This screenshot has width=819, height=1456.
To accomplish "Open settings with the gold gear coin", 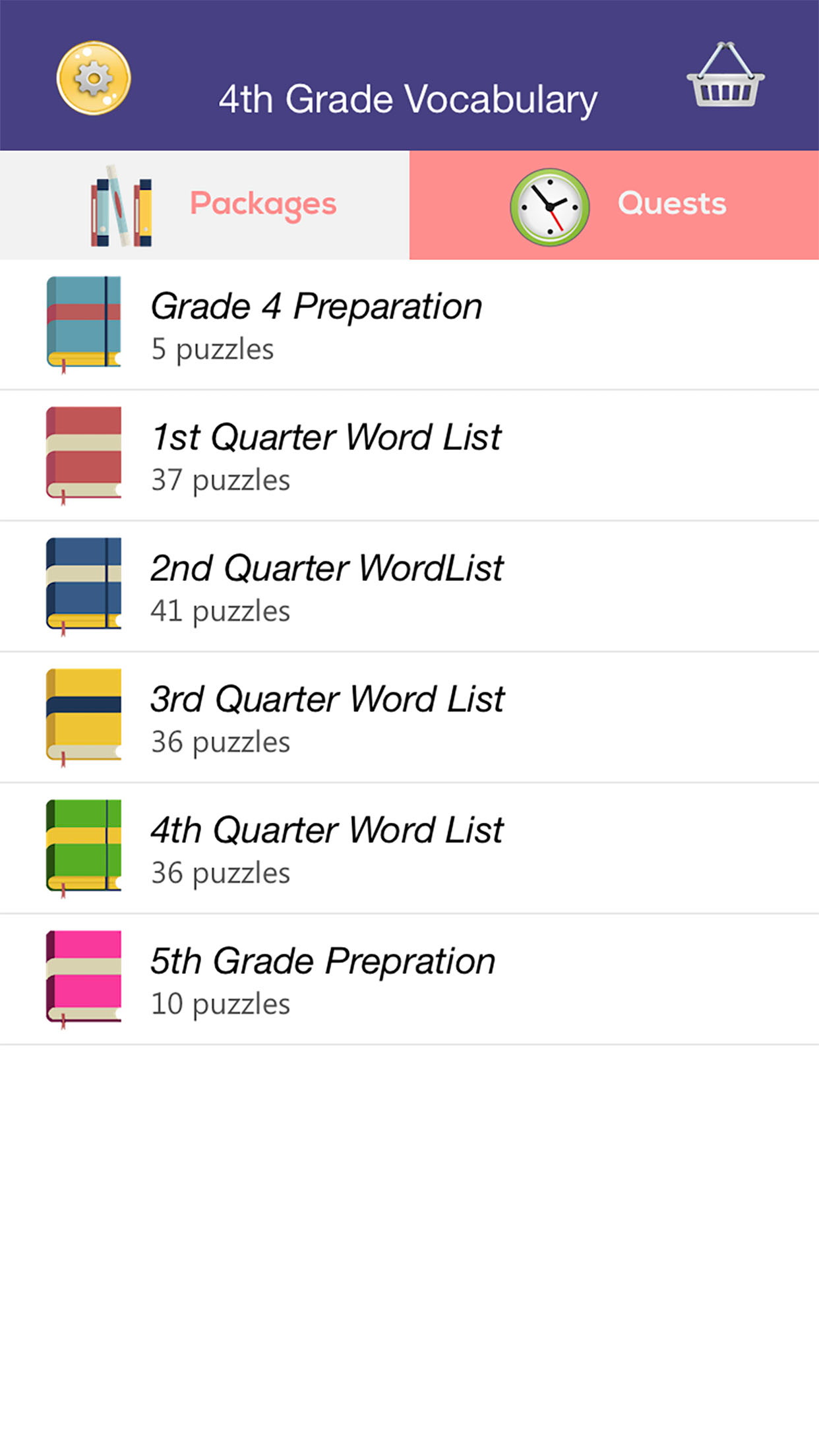I will coord(94,78).
